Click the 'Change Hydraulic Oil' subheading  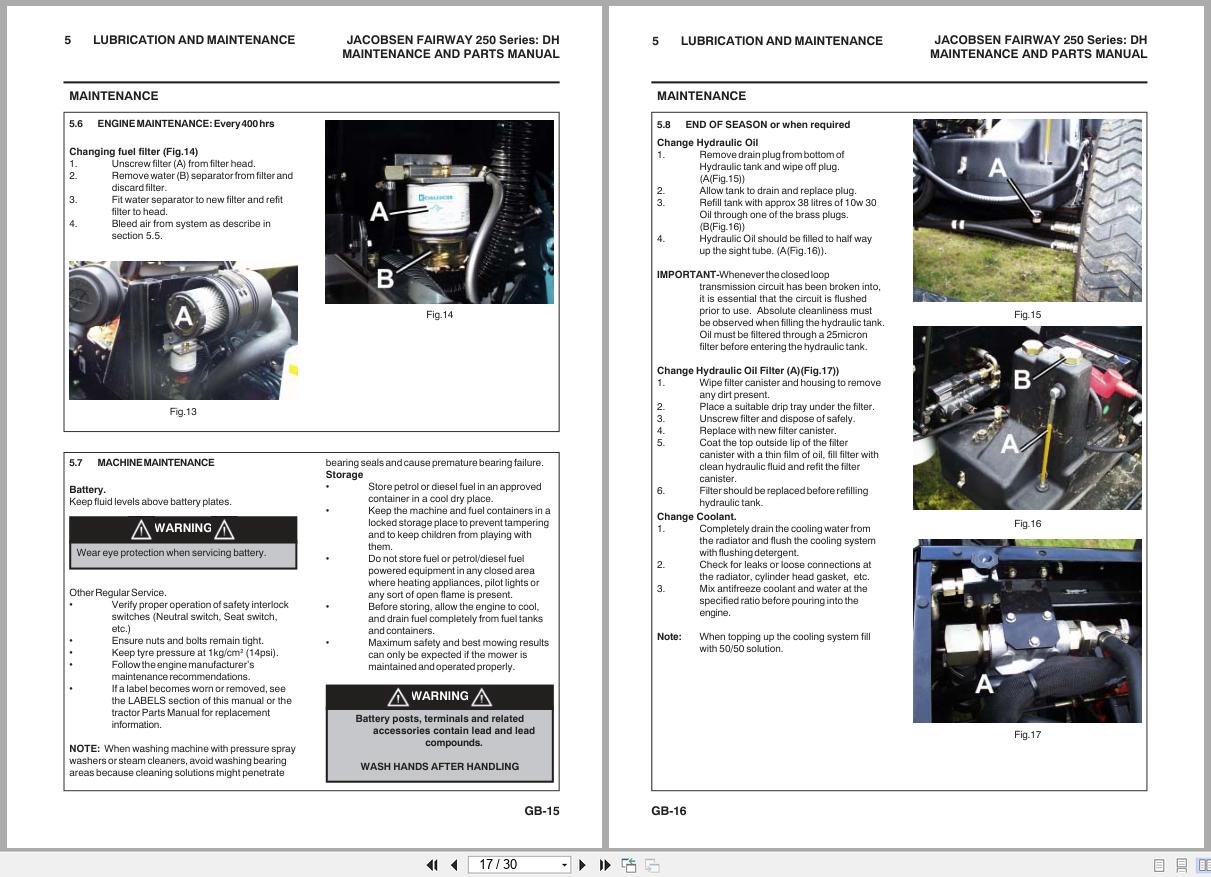pyautogui.click(x=707, y=143)
